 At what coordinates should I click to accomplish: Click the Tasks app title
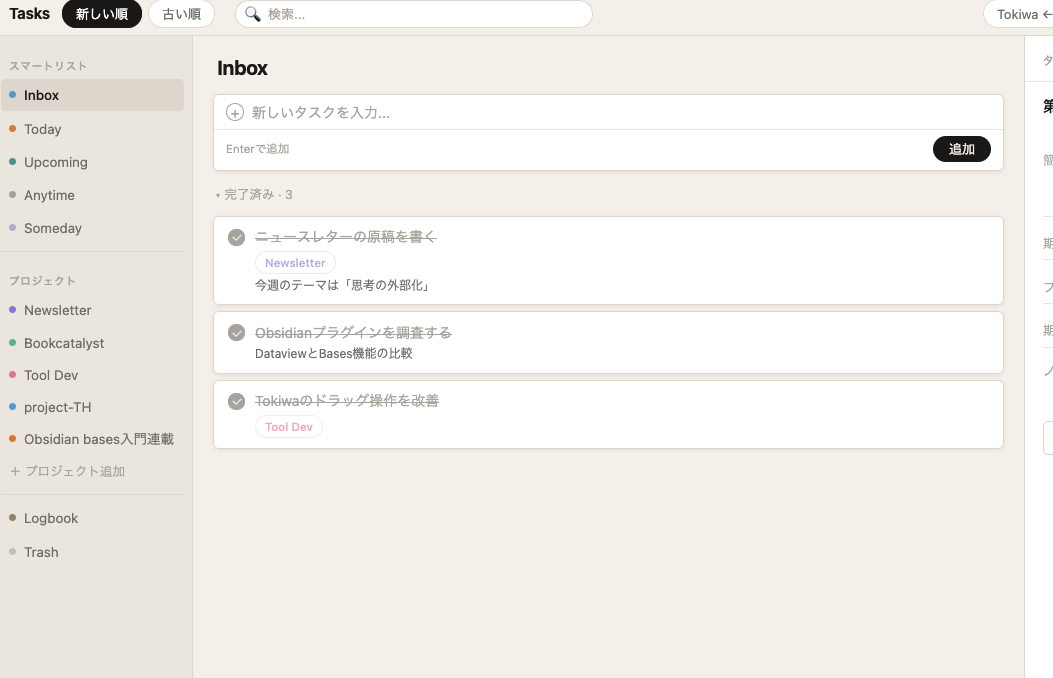coord(30,13)
